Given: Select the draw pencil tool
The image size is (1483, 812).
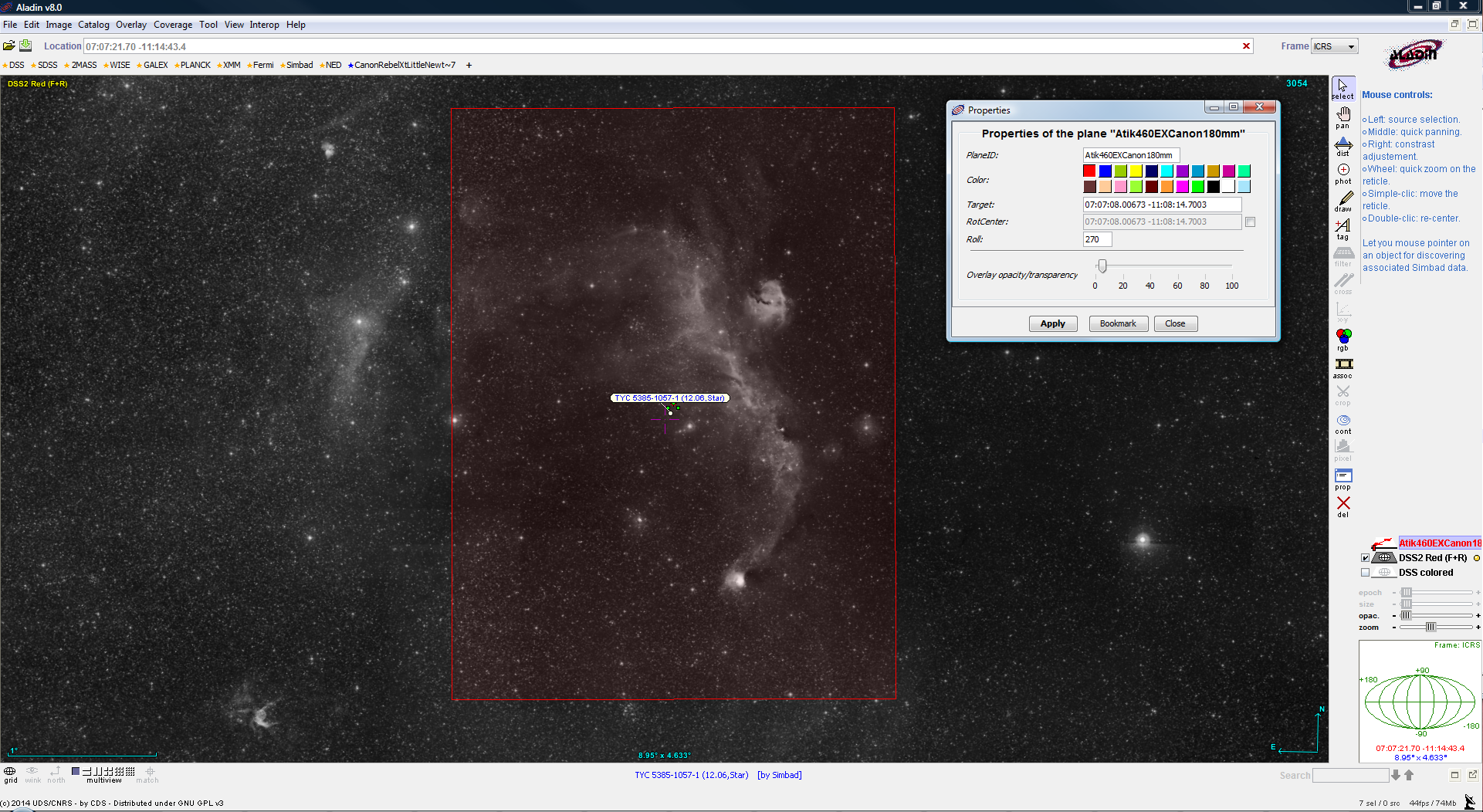Looking at the screenshot, I should pos(1343,201).
